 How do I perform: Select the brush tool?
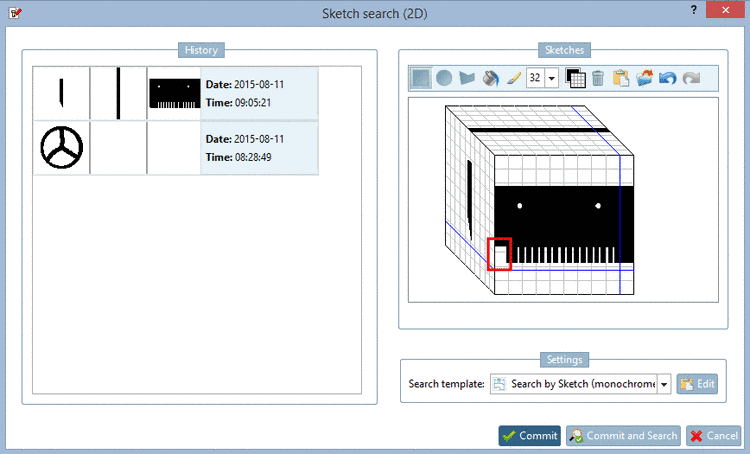tap(514, 78)
